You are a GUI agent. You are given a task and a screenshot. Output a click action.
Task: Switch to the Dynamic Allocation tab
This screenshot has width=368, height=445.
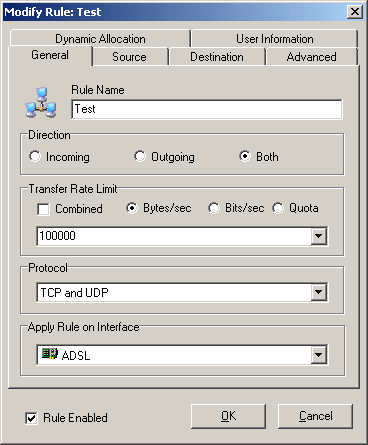(100, 39)
